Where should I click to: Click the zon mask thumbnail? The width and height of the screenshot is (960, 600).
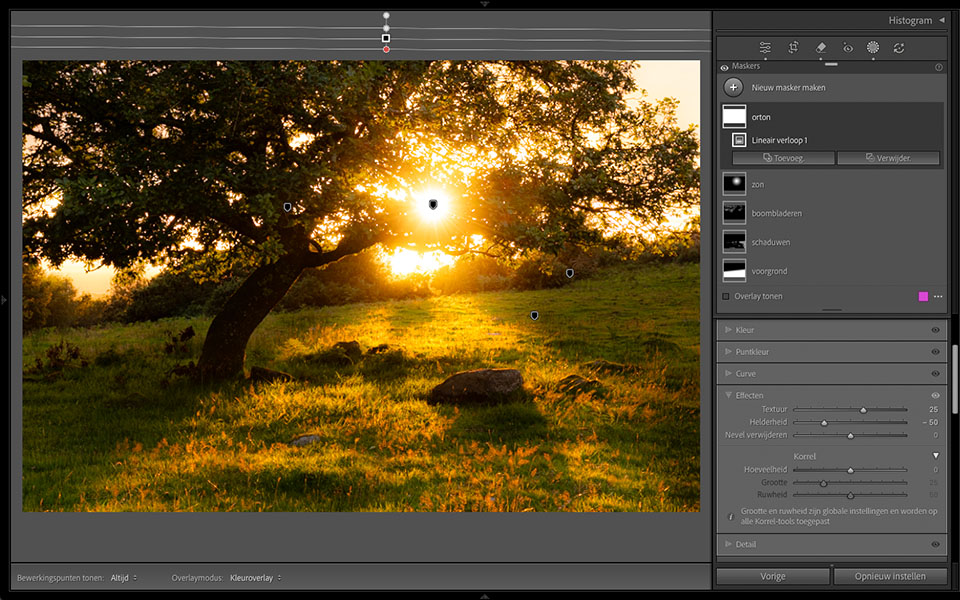(x=734, y=184)
